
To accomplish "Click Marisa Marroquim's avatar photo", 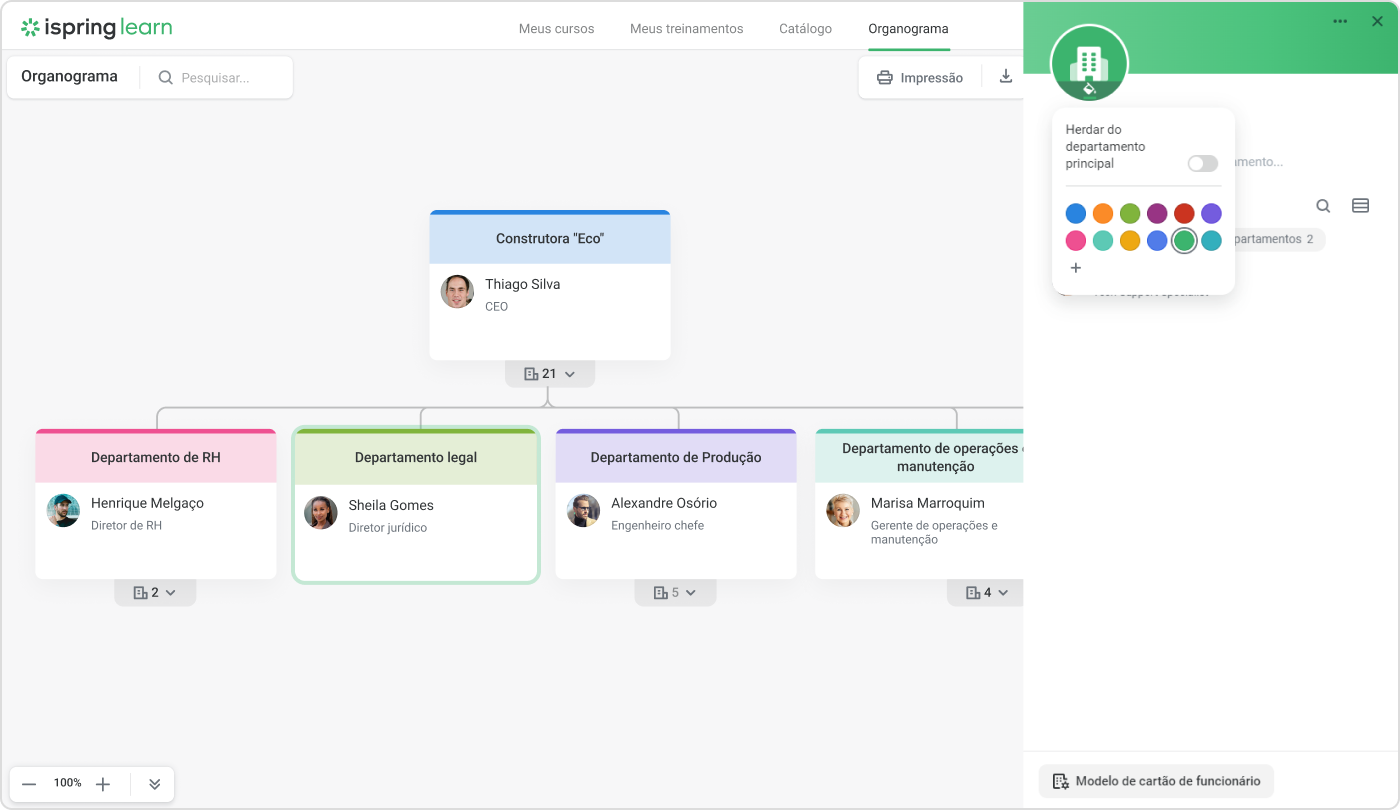I will point(843,510).
